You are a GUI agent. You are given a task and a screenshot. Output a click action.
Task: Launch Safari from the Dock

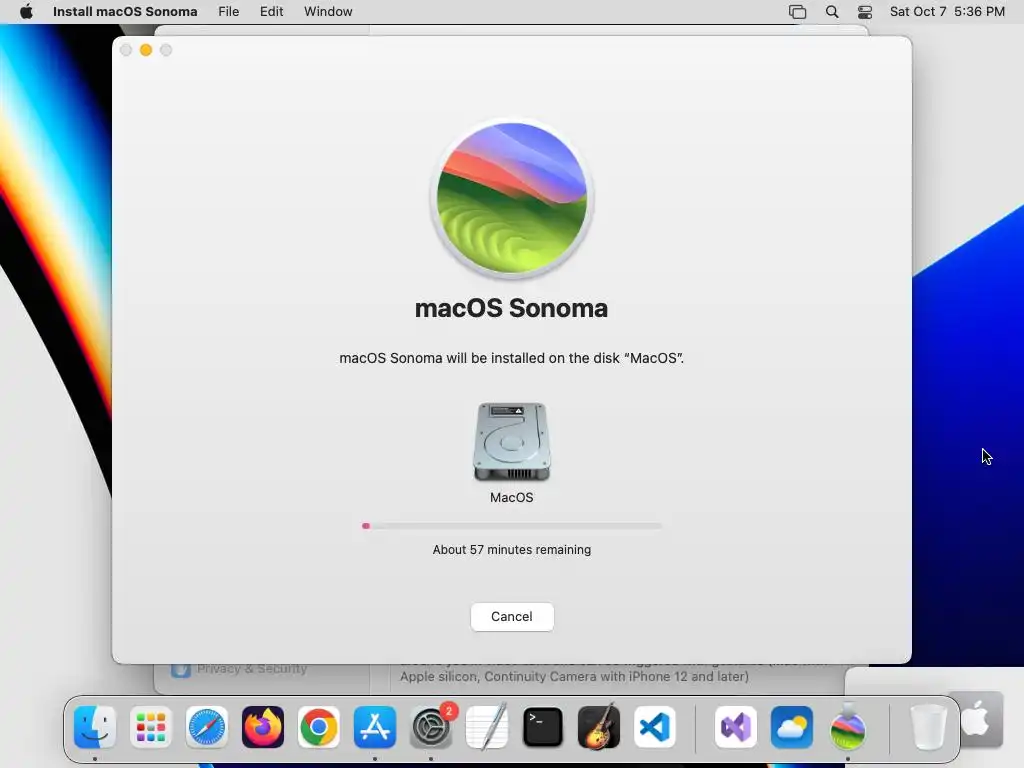(207, 727)
